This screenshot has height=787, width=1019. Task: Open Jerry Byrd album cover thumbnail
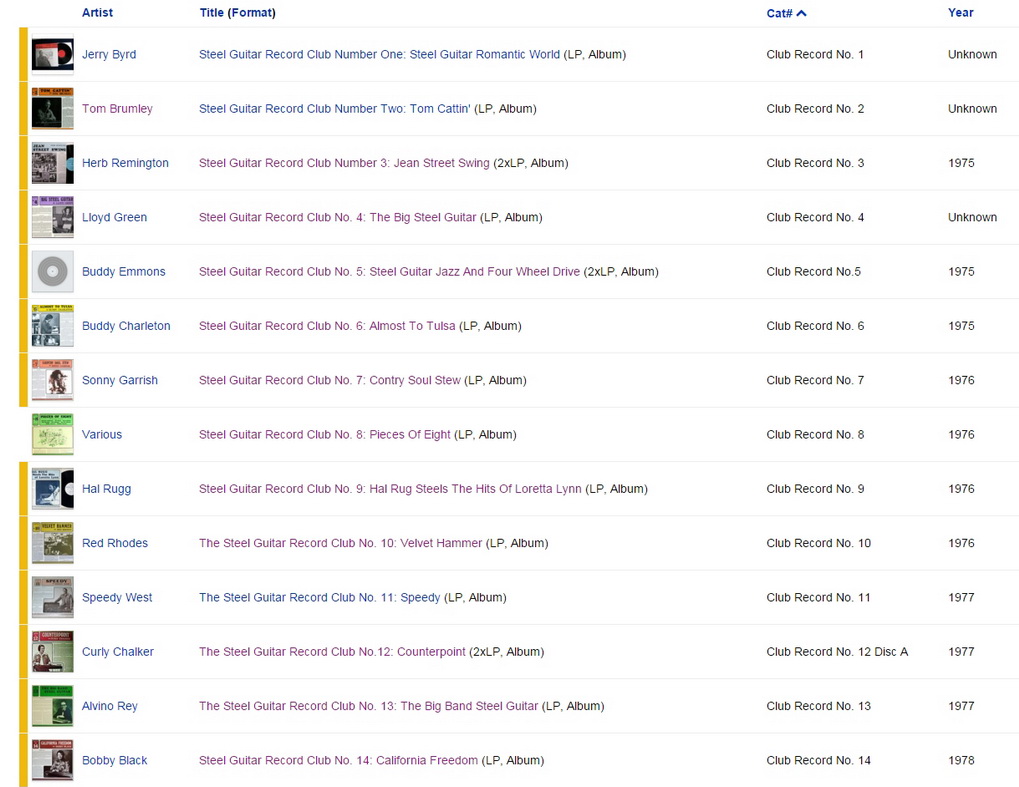tap(53, 55)
